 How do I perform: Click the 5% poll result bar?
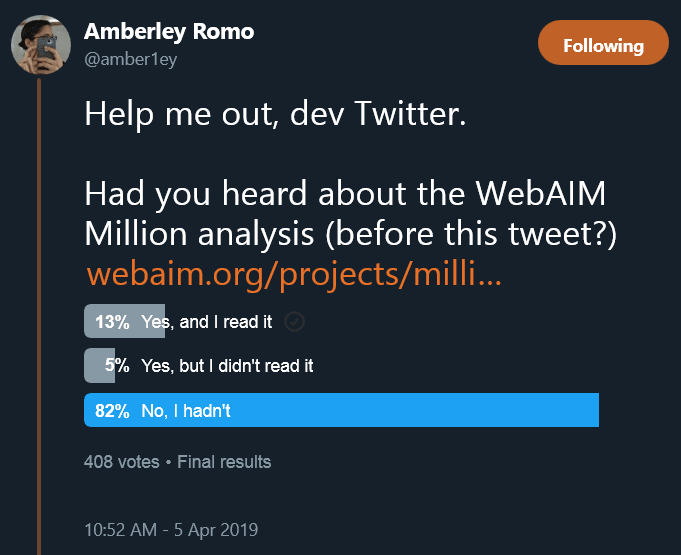[x=99, y=365]
